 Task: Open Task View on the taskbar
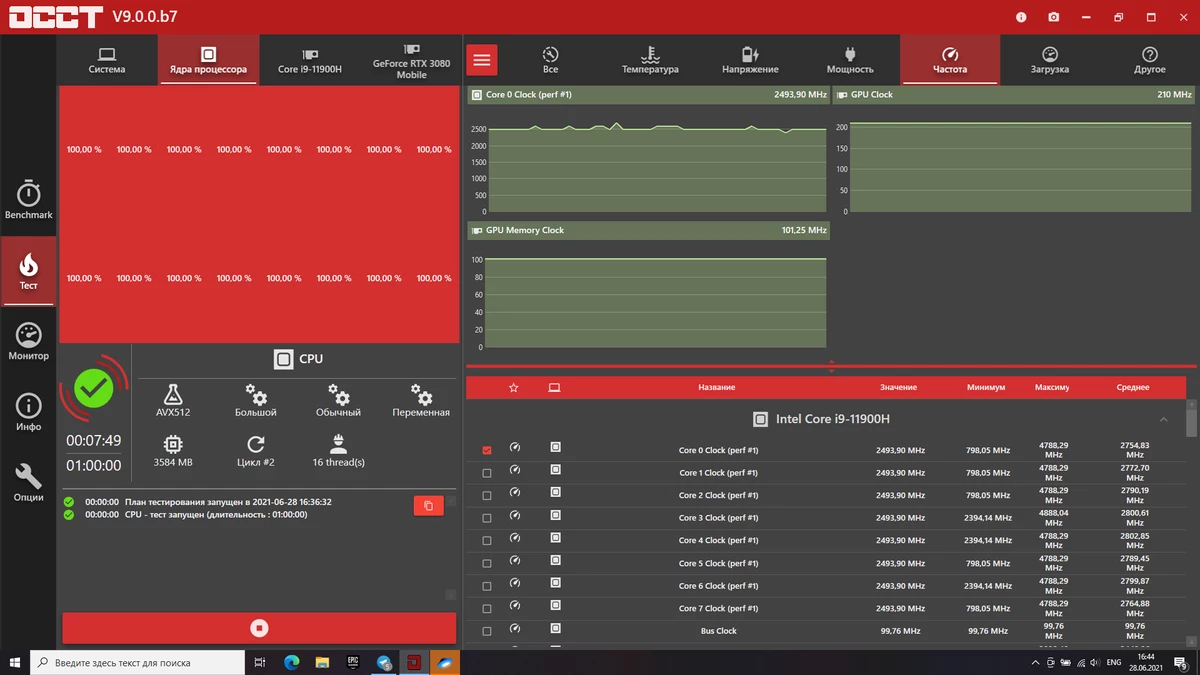point(259,662)
